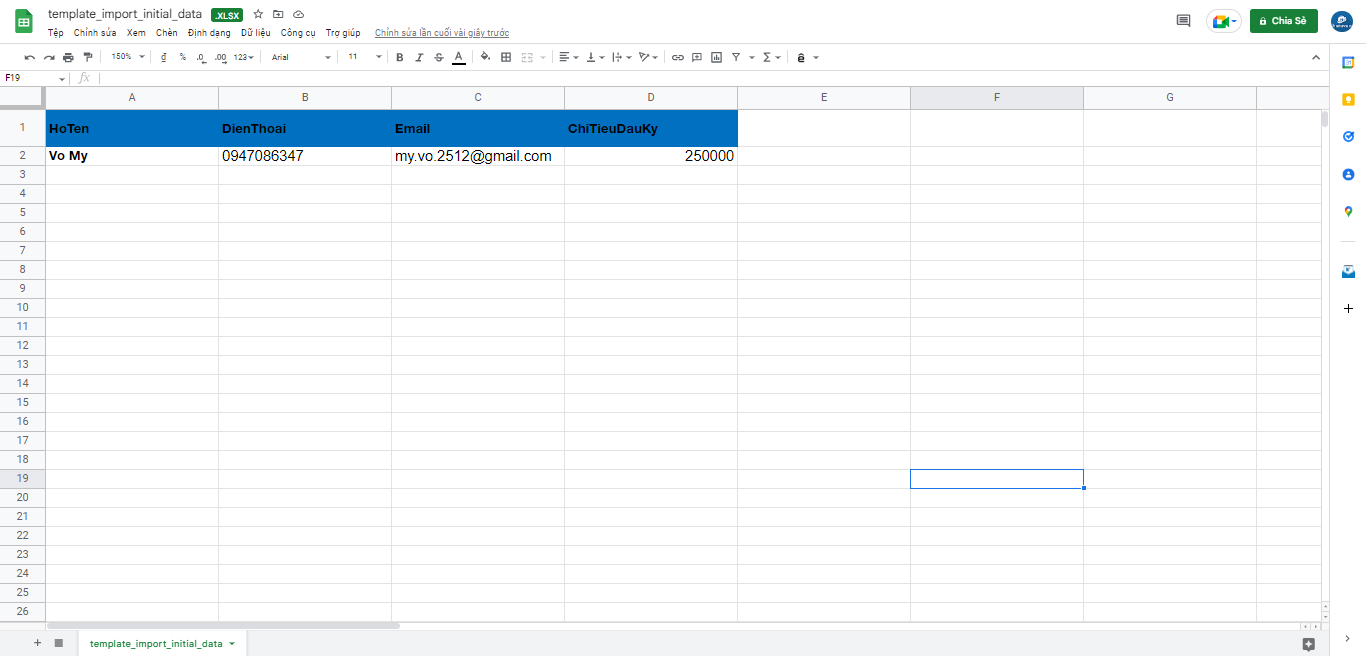Select cell with my.vo.2512@gmail.com
1366x656 pixels.
(478, 156)
